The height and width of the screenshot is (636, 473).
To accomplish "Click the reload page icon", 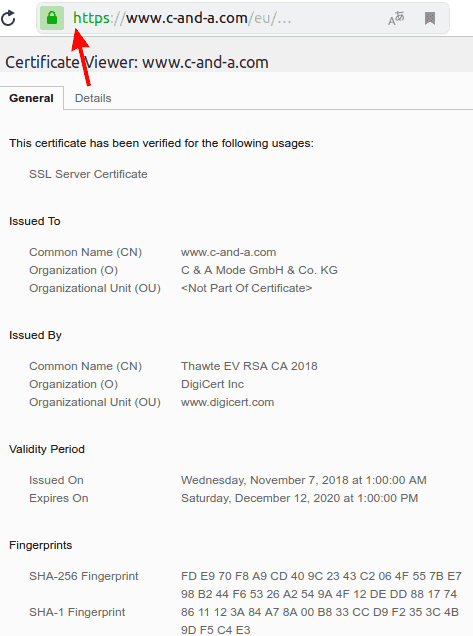I will point(8,18).
